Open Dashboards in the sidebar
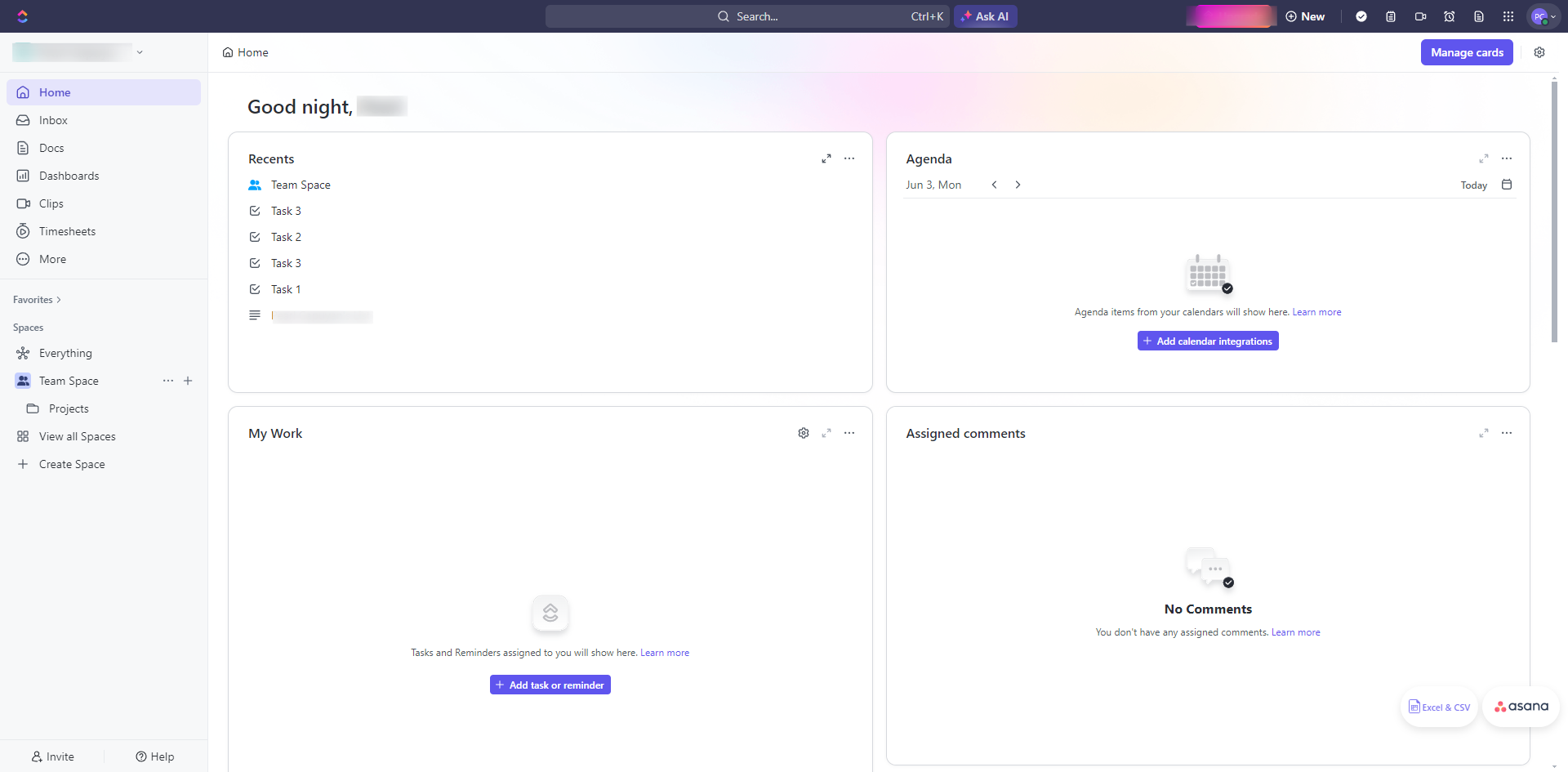1568x772 pixels. coord(104,176)
